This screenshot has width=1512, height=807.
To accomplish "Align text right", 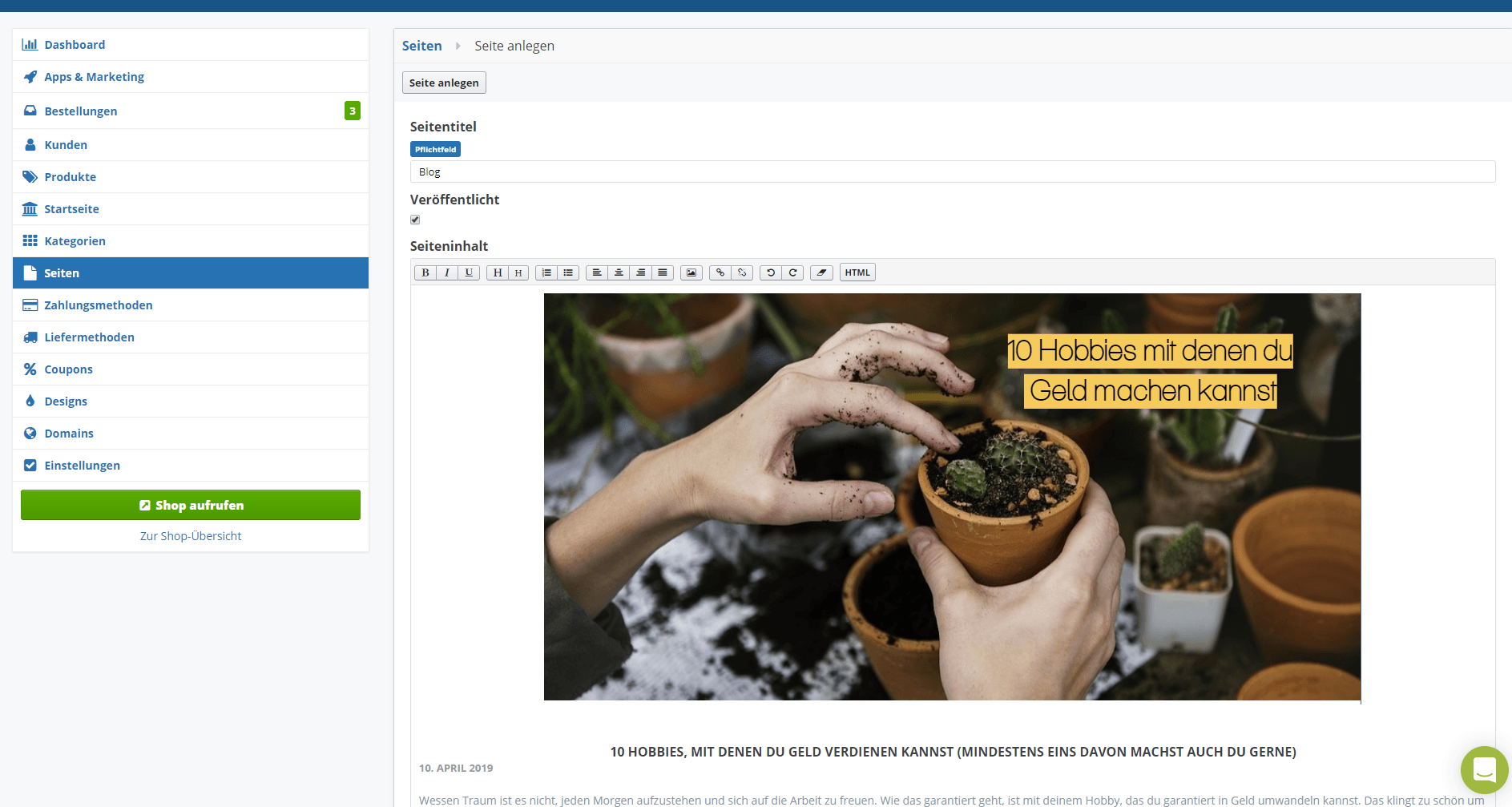I will click(x=640, y=272).
